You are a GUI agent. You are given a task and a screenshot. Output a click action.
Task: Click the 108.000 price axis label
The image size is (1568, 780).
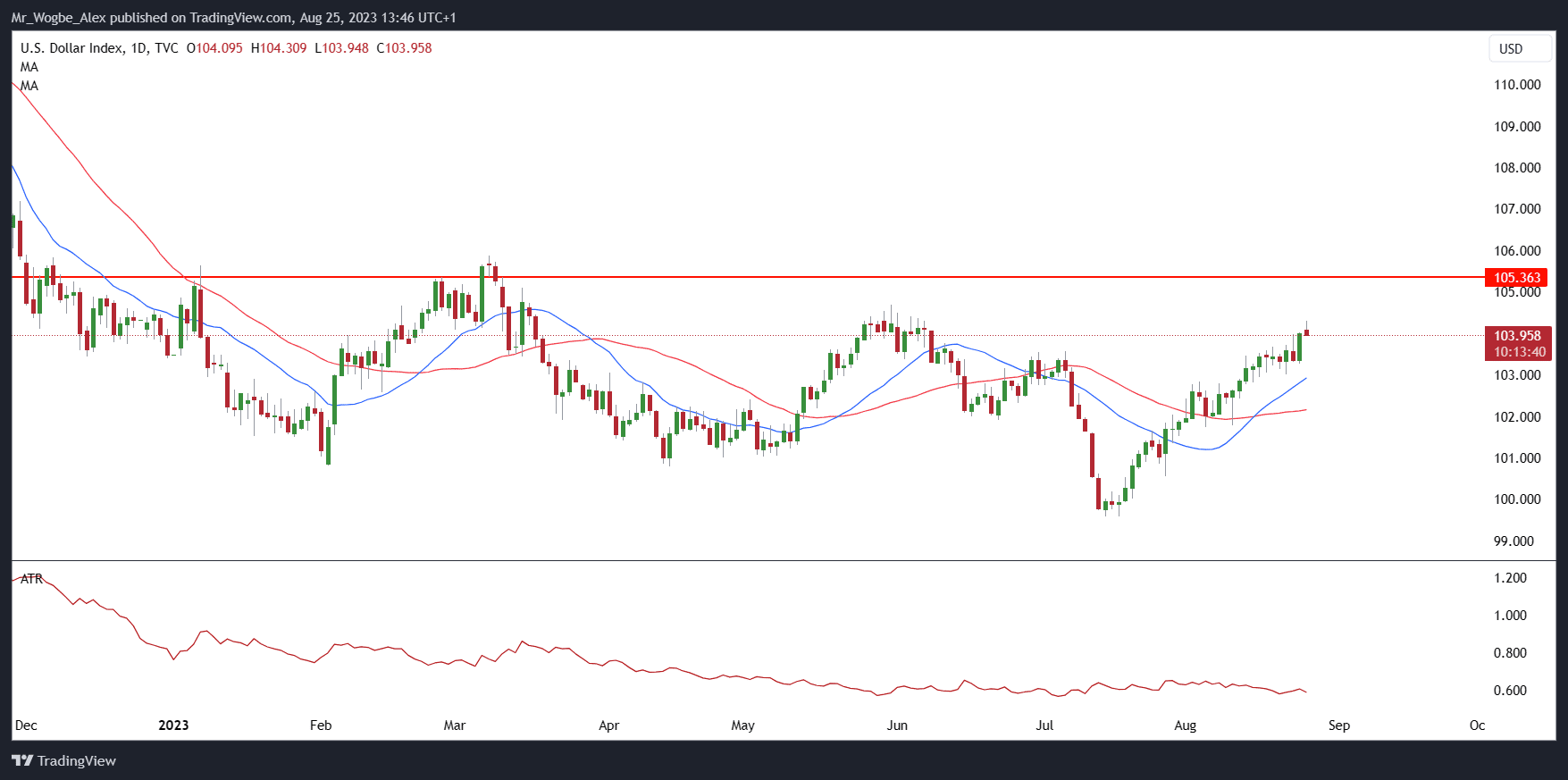pos(1517,168)
